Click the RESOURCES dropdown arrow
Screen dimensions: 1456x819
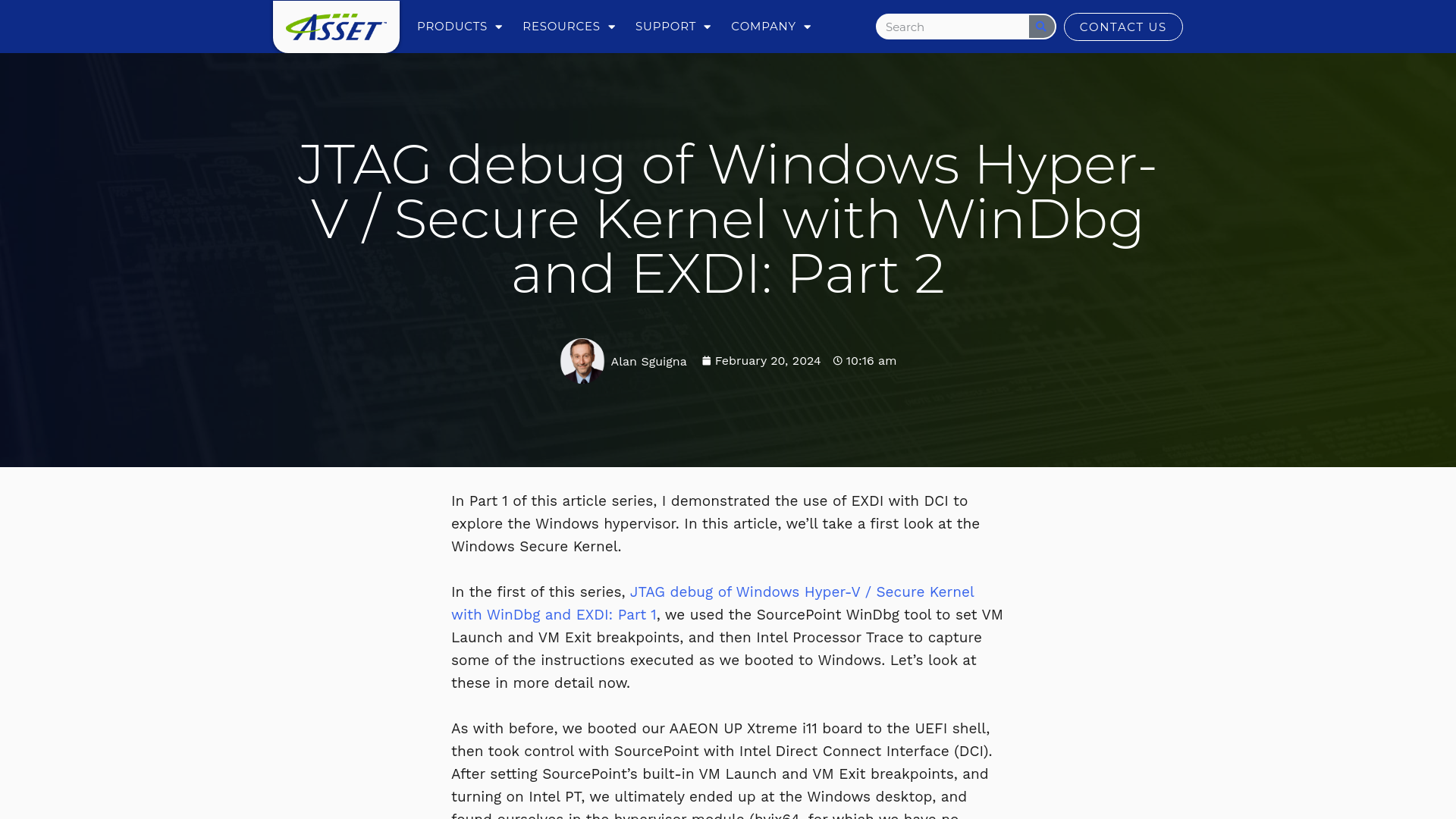tap(612, 26)
